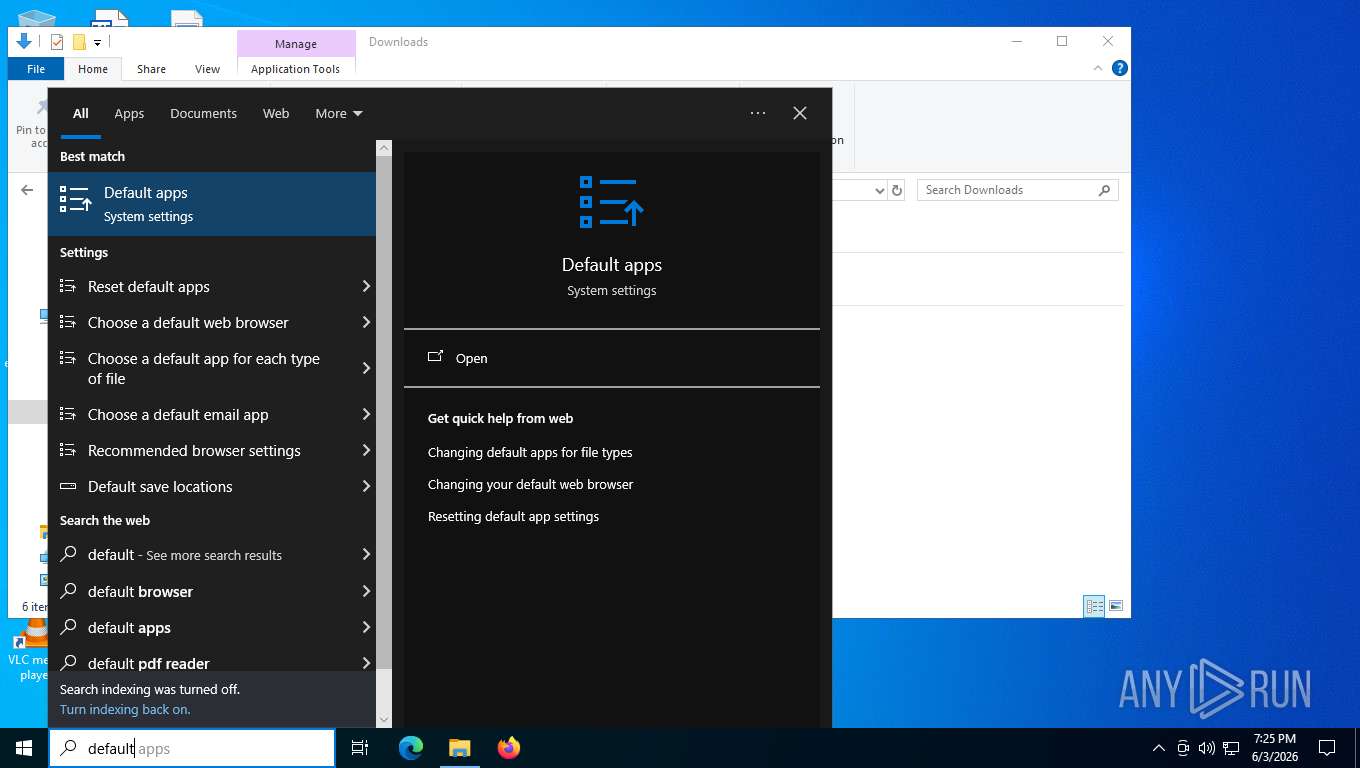This screenshot has width=1360, height=768.
Task: Open the notification center icon
Action: coord(1327,748)
